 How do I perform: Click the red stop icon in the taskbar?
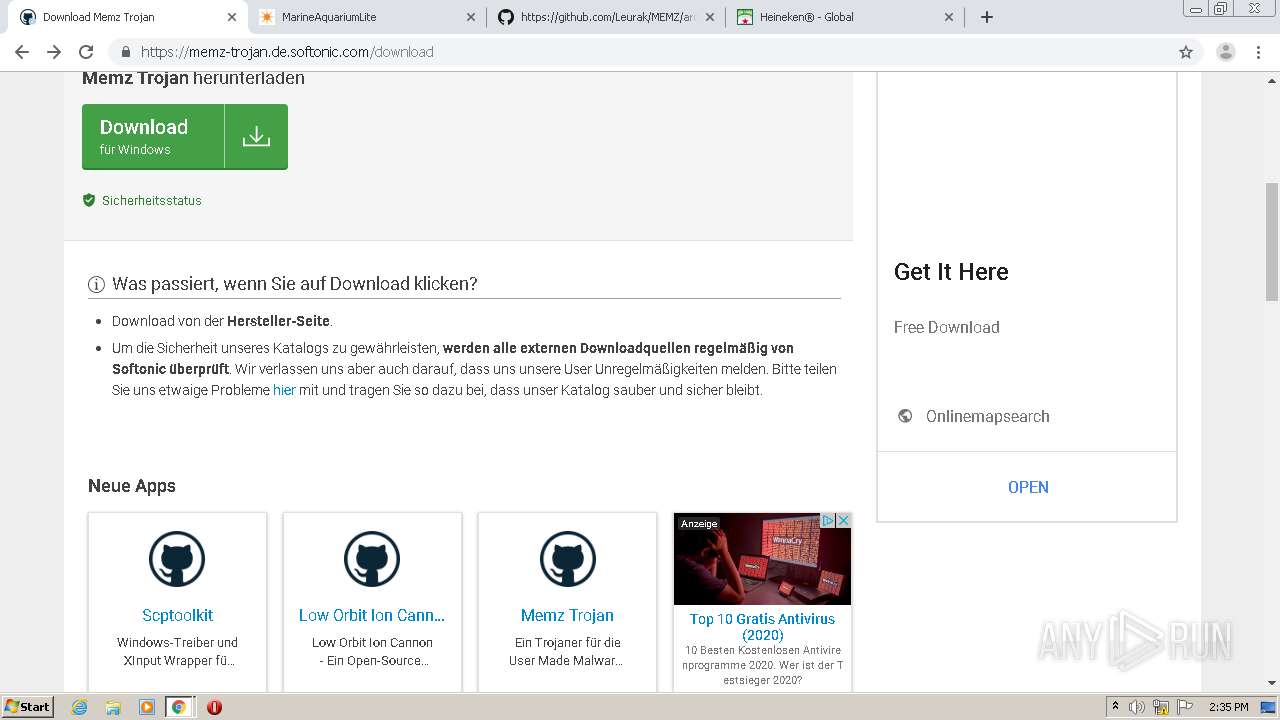click(x=214, y=707)
